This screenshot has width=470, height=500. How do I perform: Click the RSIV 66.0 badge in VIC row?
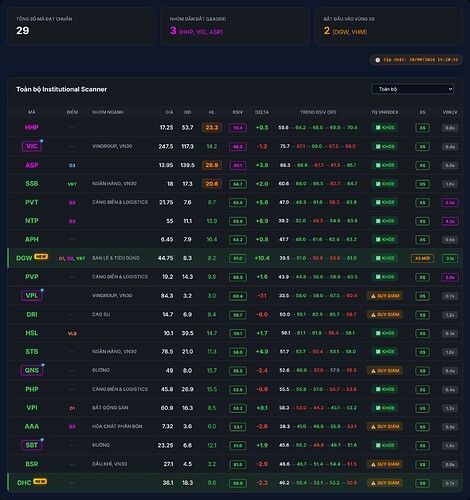[238, 147]
